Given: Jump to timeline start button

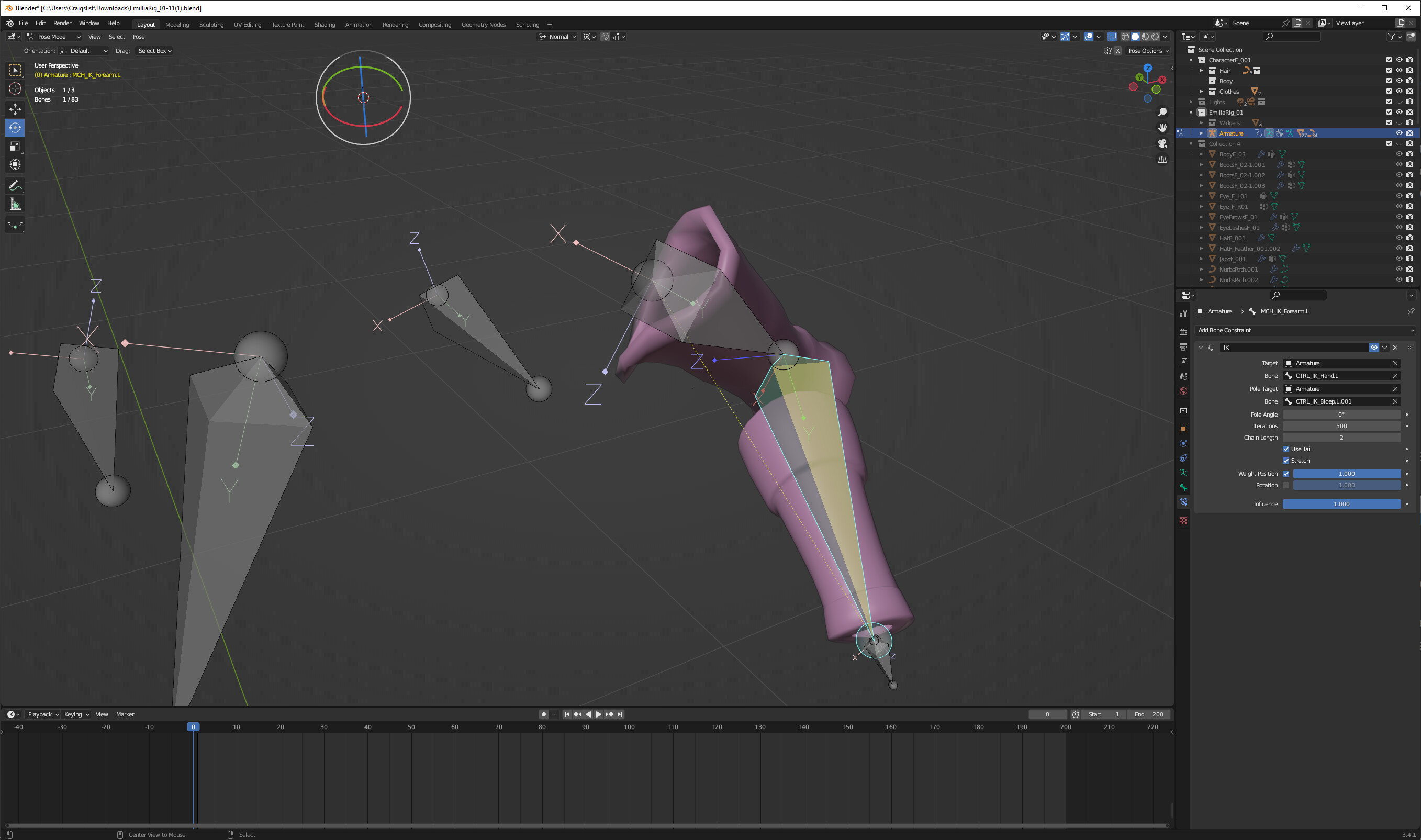Looking at the screenshot, I should 566,714.
